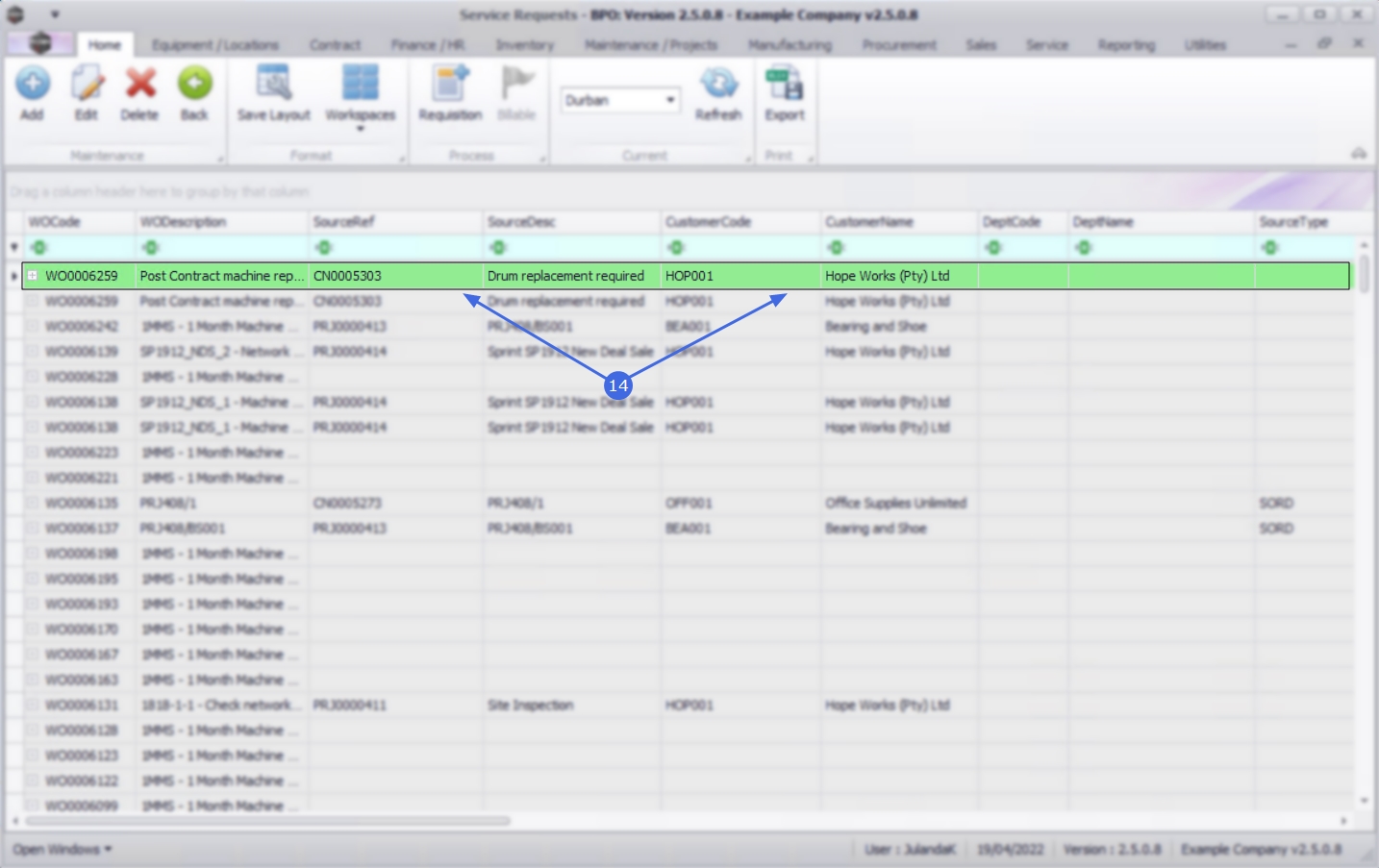Viewport: 1379px width, 868px height.
Task: Sort by the DeptName column header
Action: (x=1162, y=222)
